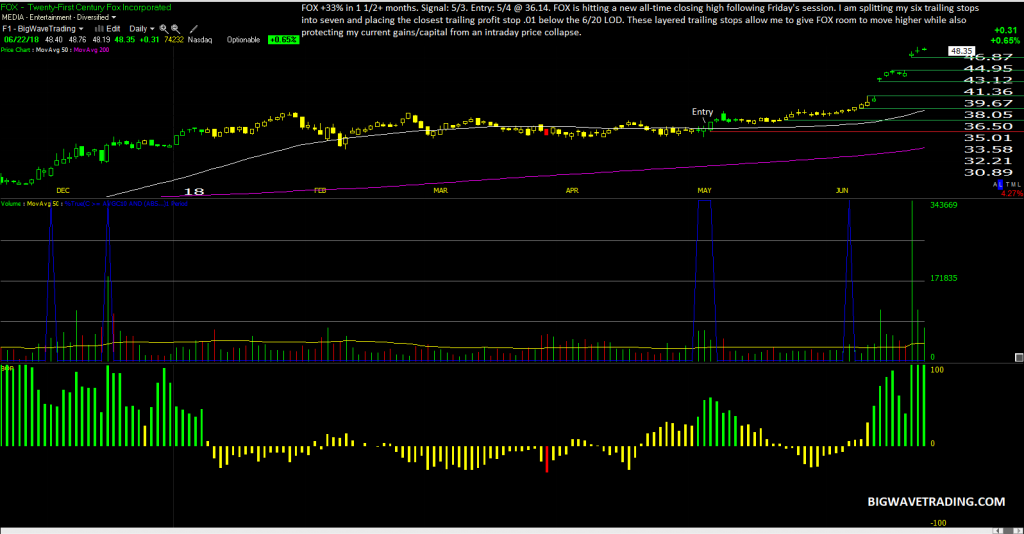Click the +0.31 change in header row

tap(150, 40)
